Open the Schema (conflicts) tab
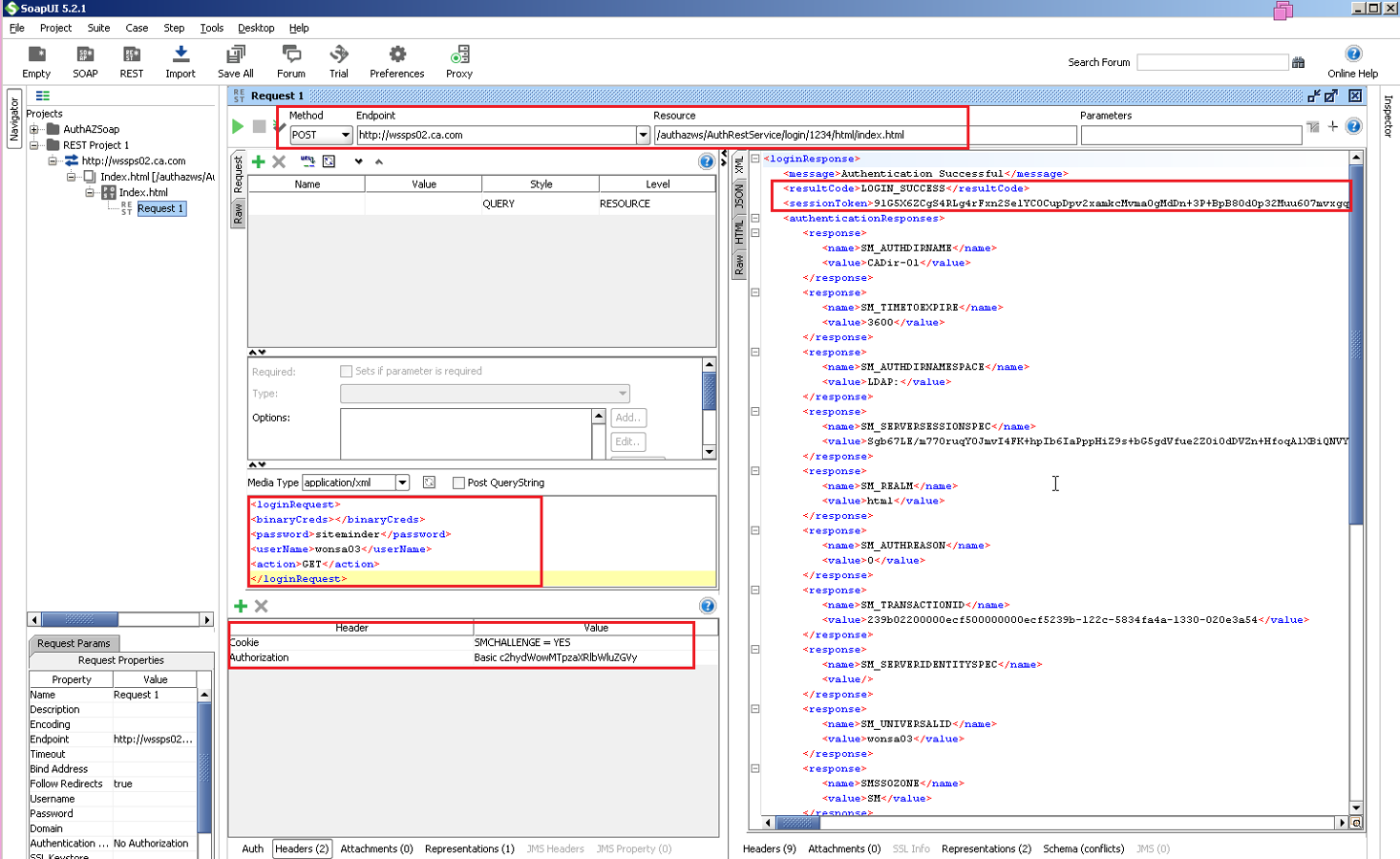Screen dimensions: 1400x859 pyautogui.click(x=1083, y=848)
